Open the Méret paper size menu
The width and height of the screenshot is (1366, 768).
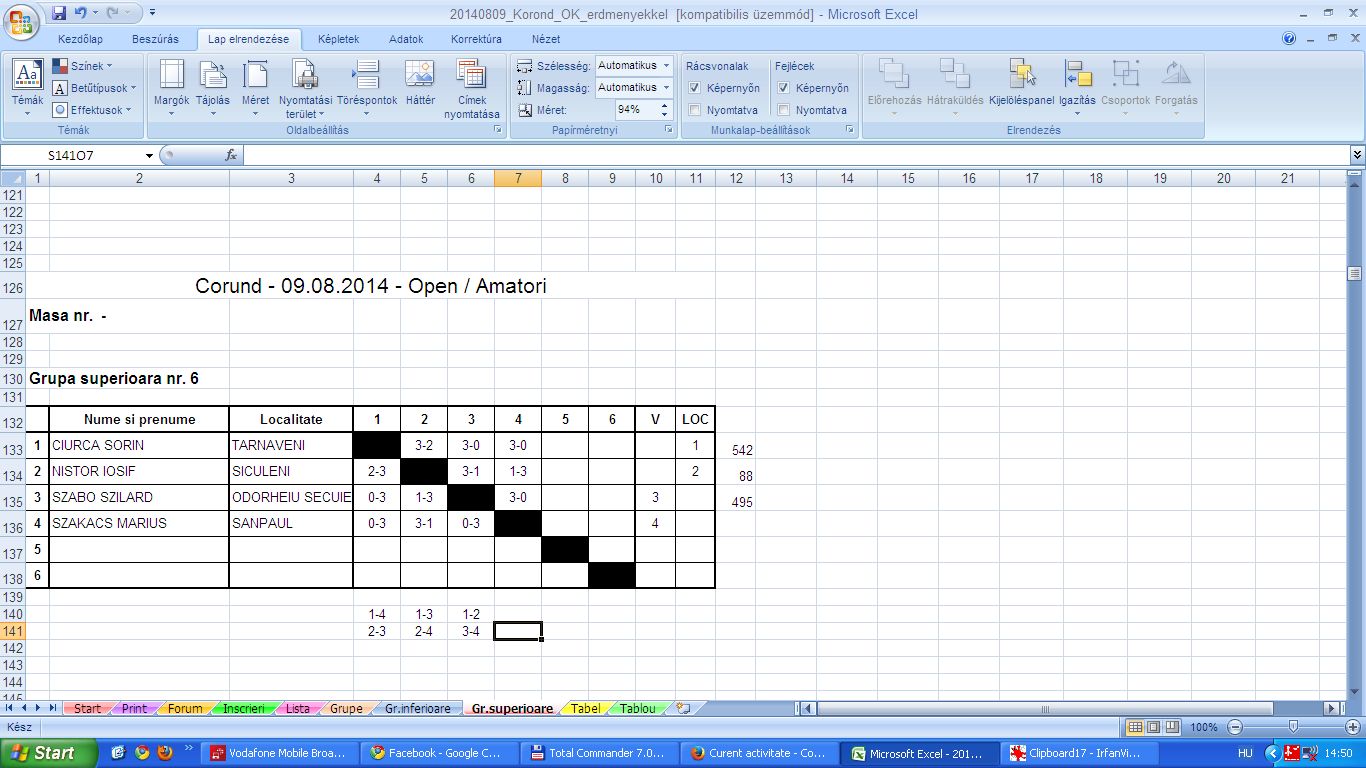pos(255,87)
